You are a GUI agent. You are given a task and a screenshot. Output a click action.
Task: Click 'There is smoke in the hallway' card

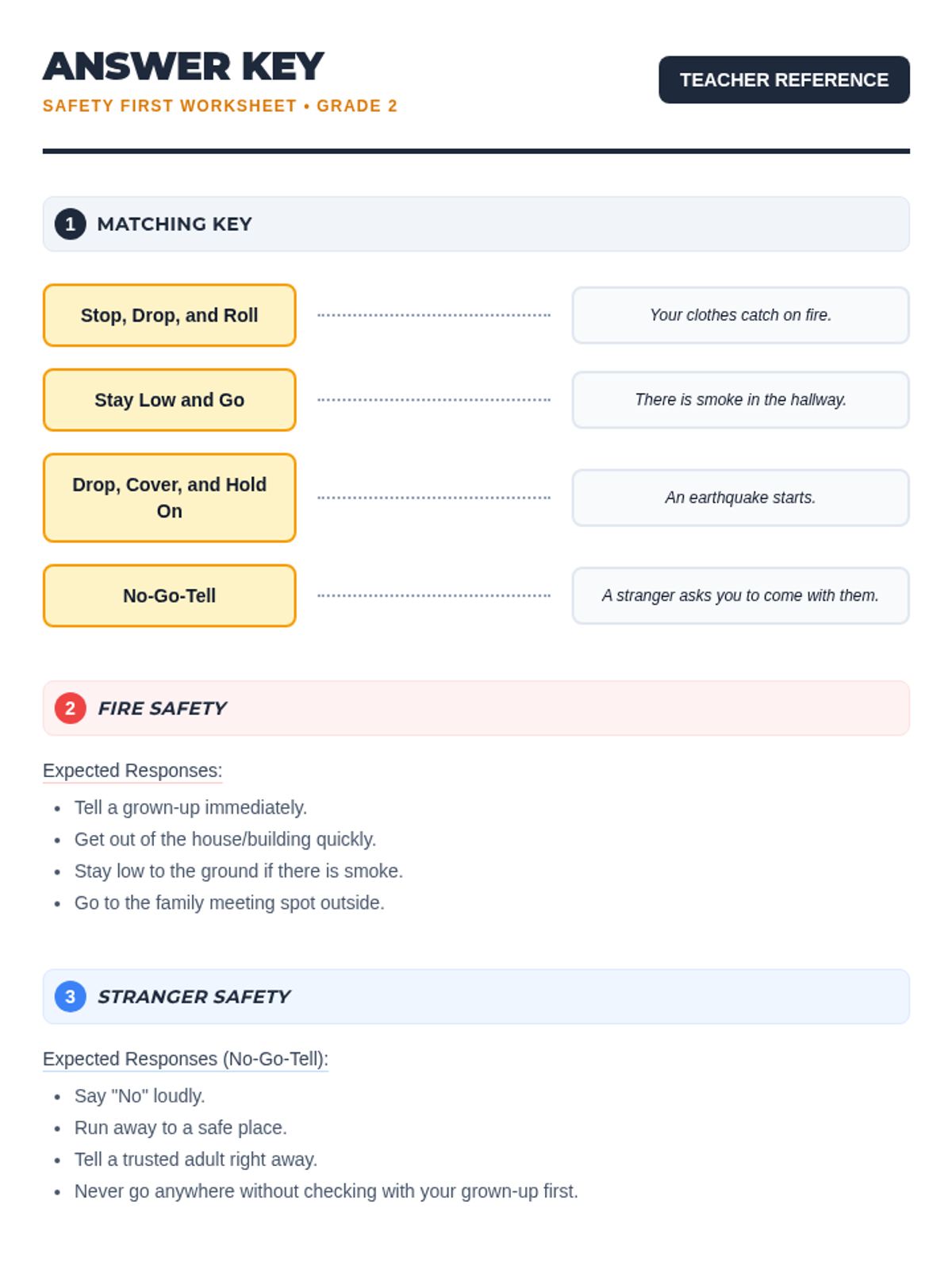pyautogui.click(x=740, y=400)
